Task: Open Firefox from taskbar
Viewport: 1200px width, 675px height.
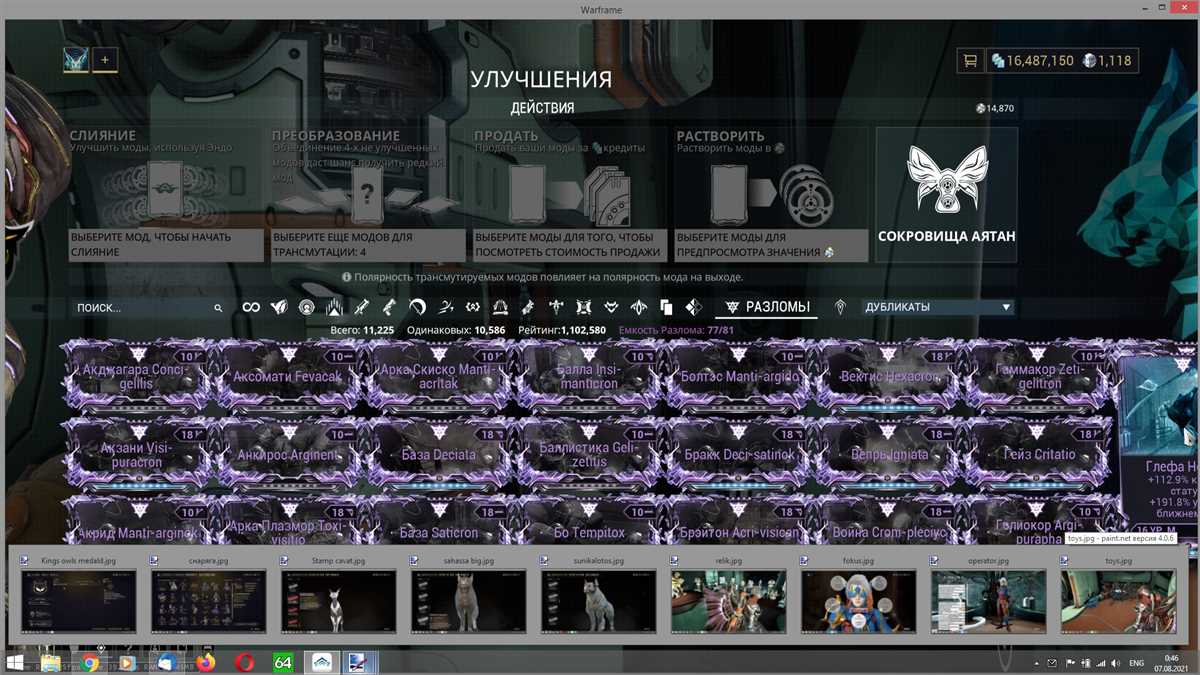Action: (x=206, y=662)
